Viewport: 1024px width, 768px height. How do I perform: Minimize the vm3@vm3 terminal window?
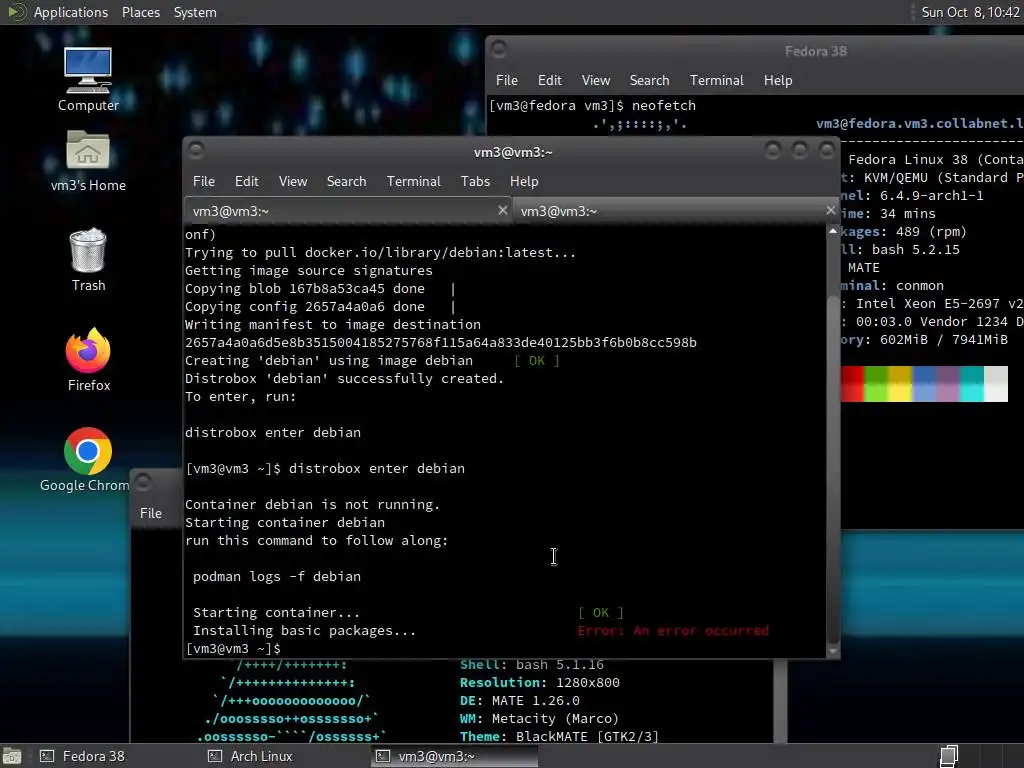773,151
